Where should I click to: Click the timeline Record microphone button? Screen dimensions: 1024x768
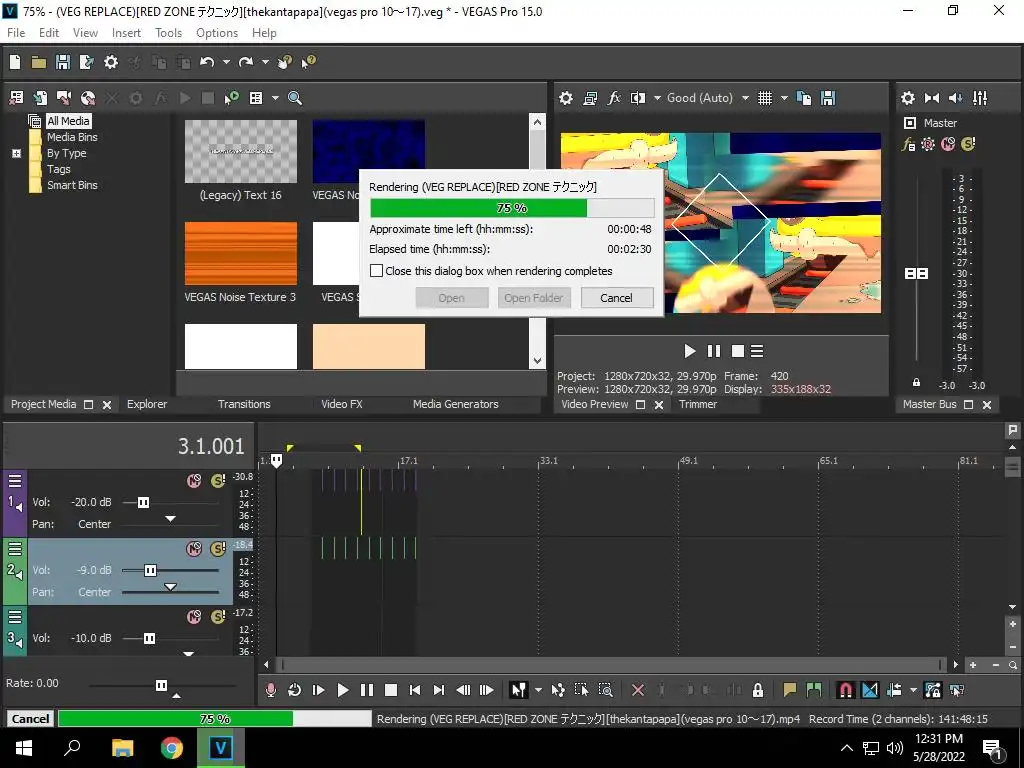click(270, 690)
